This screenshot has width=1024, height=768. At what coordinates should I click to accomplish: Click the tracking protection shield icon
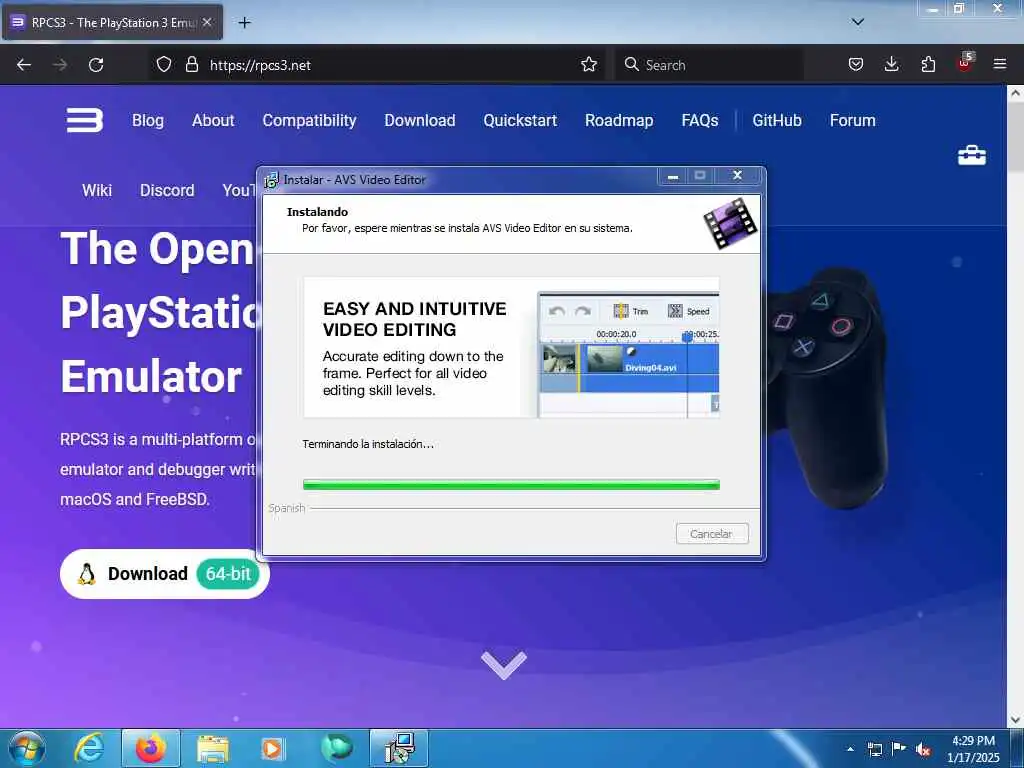tap(164, 64)
